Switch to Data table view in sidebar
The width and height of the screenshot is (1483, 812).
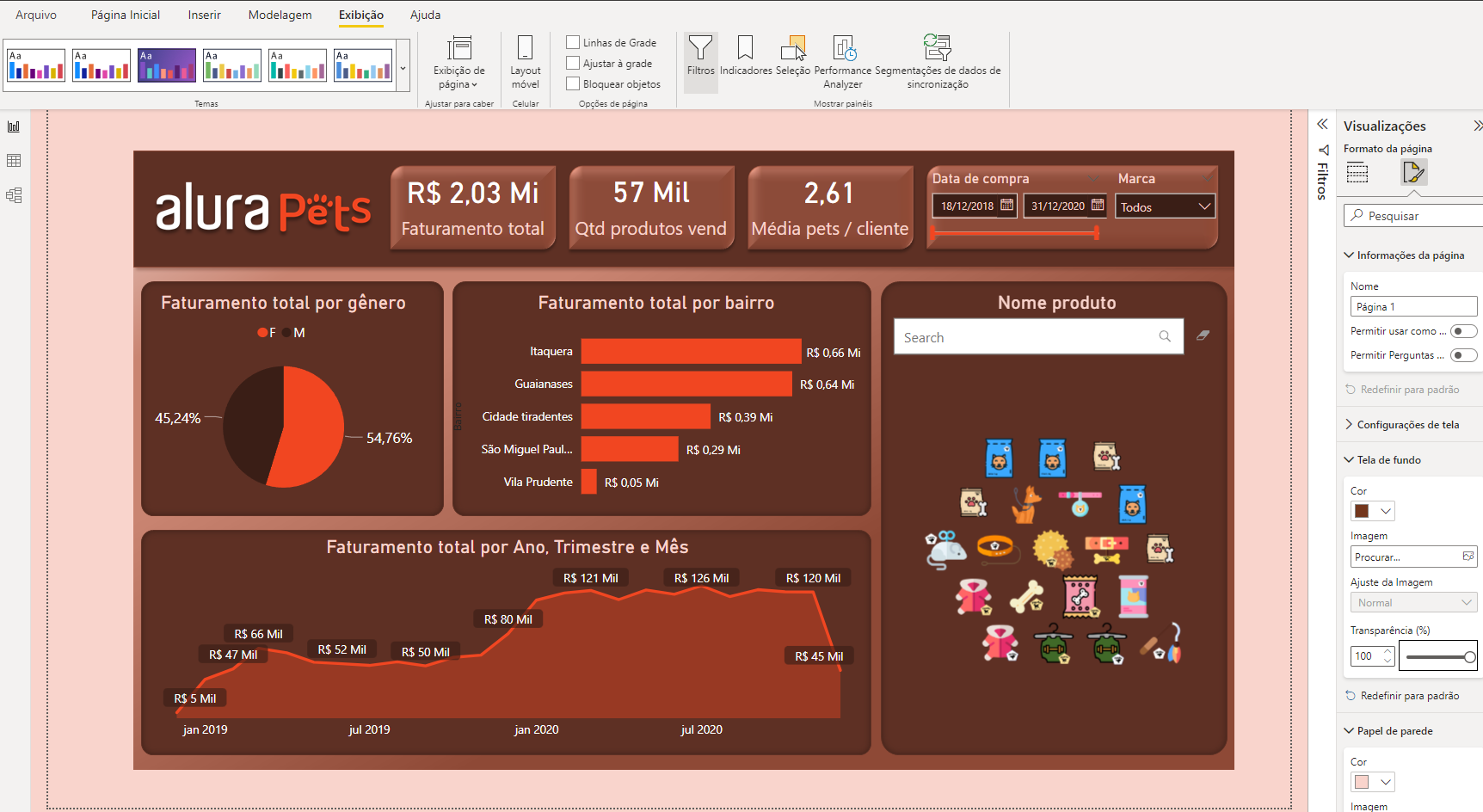pos(14,161)
